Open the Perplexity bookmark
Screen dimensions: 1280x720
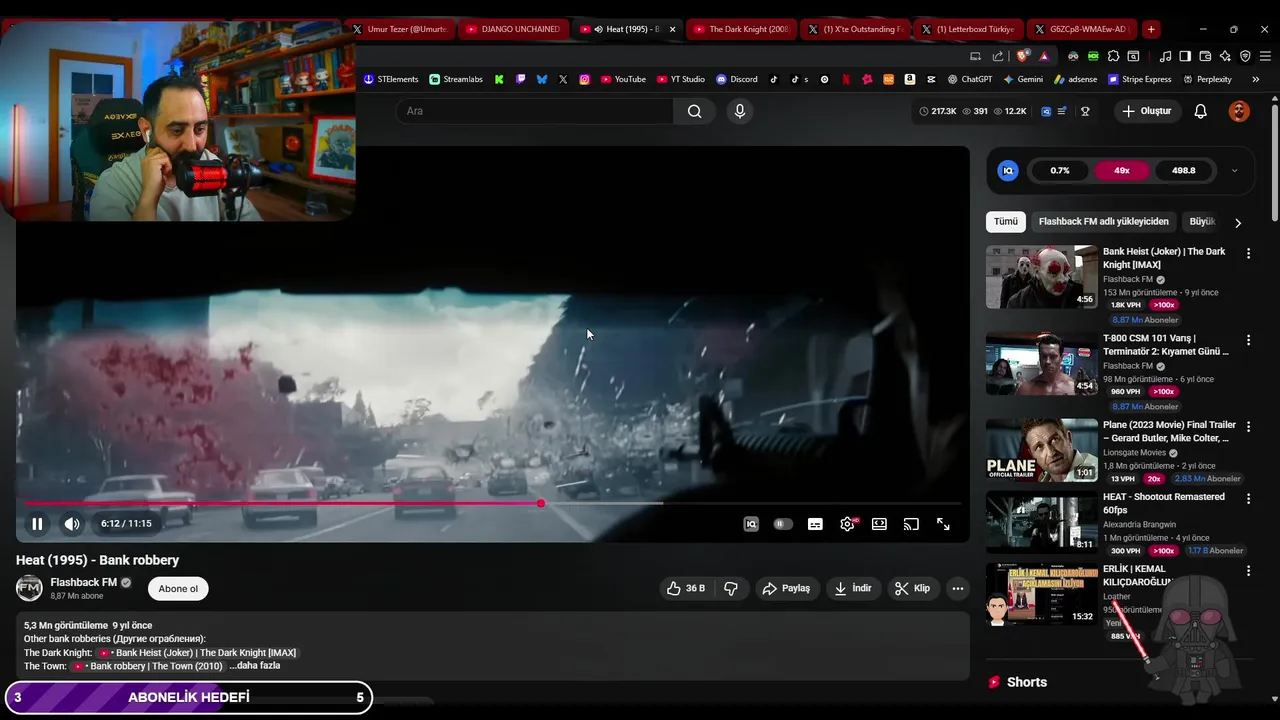pyautogui.click(x=1207, y=79)
